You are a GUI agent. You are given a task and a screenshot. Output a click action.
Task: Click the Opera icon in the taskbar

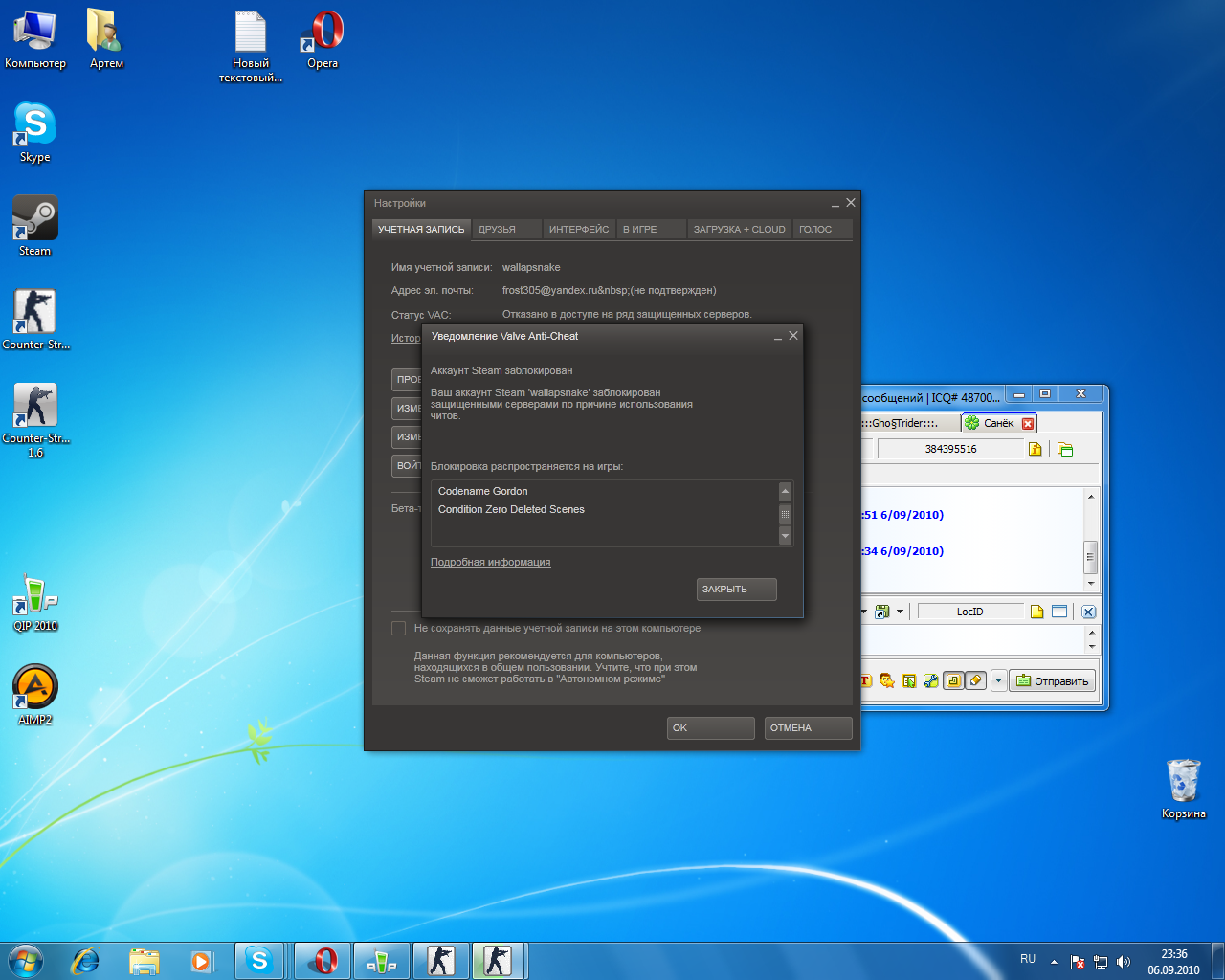click(323, 961)
